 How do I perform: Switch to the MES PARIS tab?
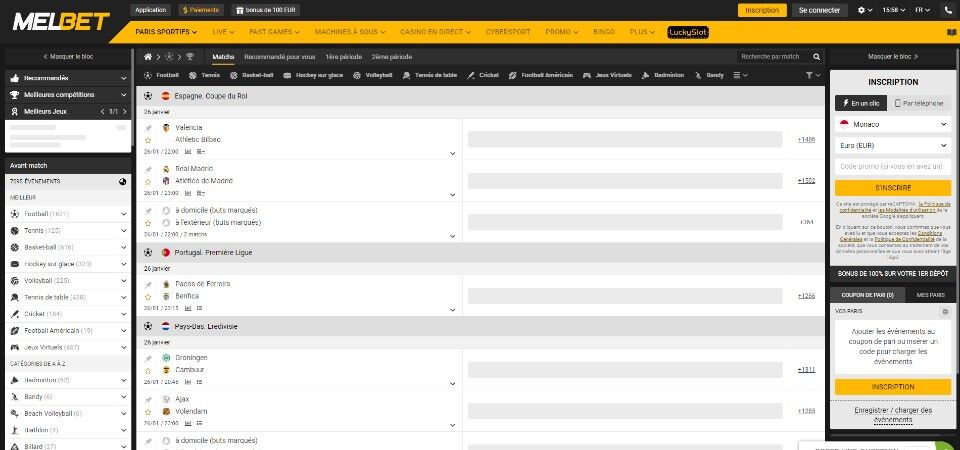(x=930, y=295)
